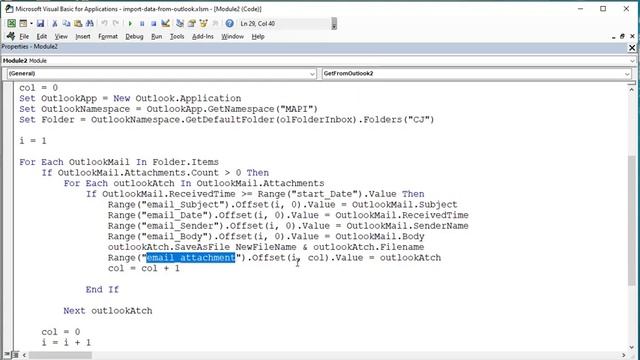Click the Range("email_Subject") code line

tap(282, 204)
